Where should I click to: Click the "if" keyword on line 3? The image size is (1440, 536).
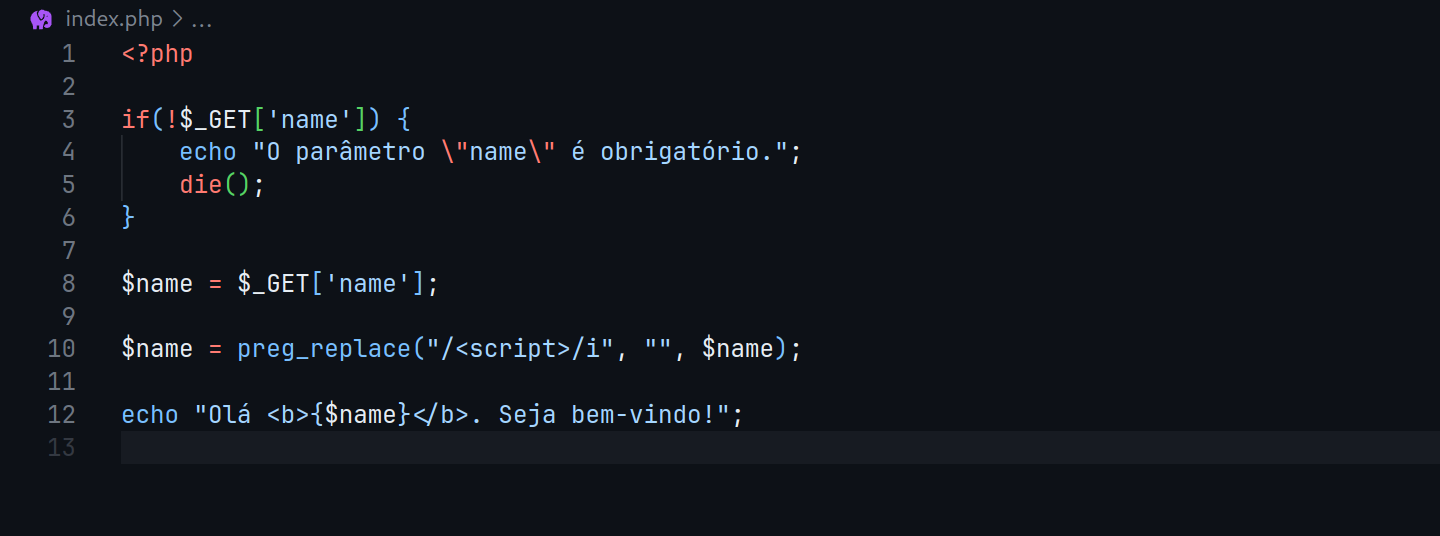click(135, 120)
